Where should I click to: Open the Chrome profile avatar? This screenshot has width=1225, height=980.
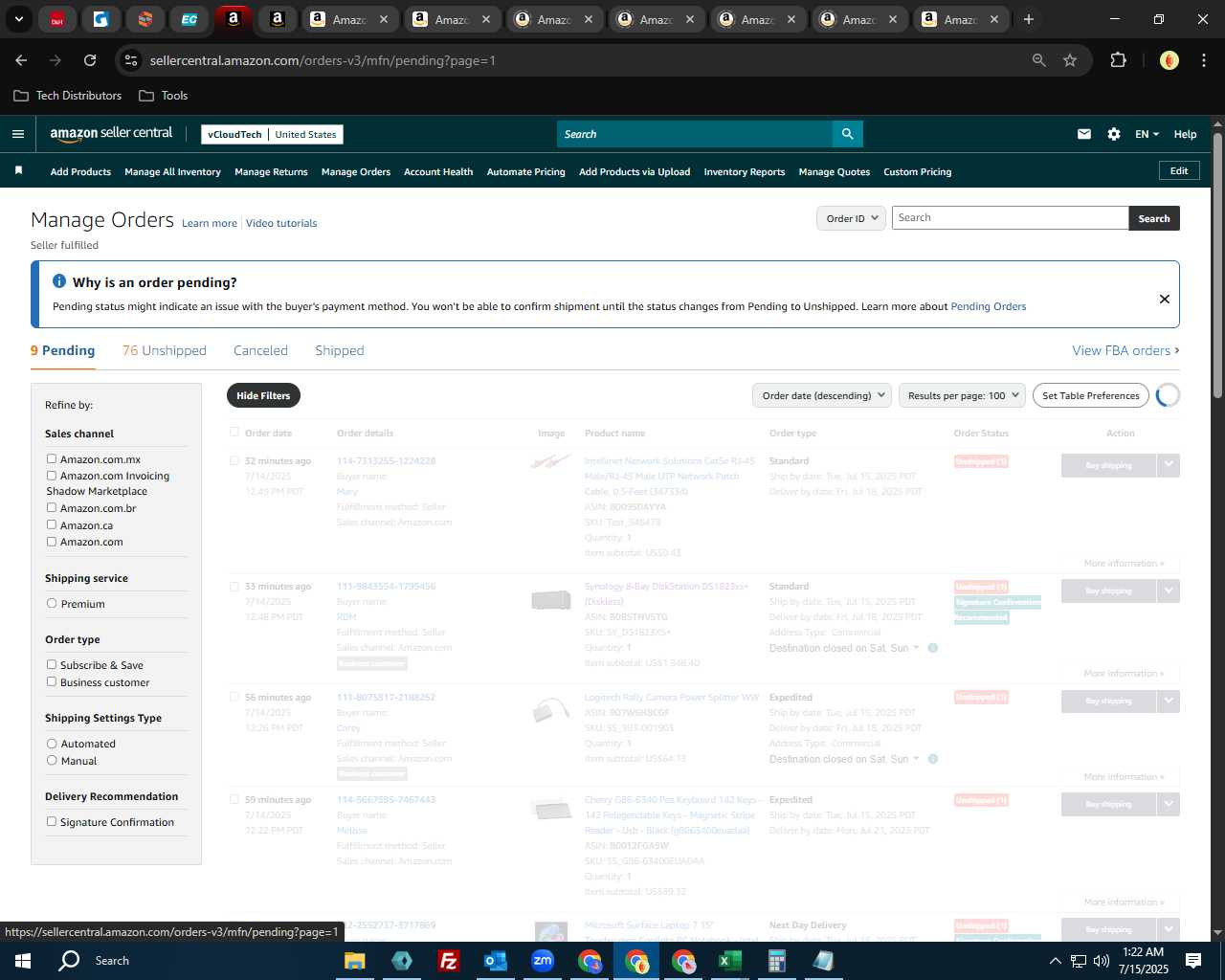(1169, 60)
